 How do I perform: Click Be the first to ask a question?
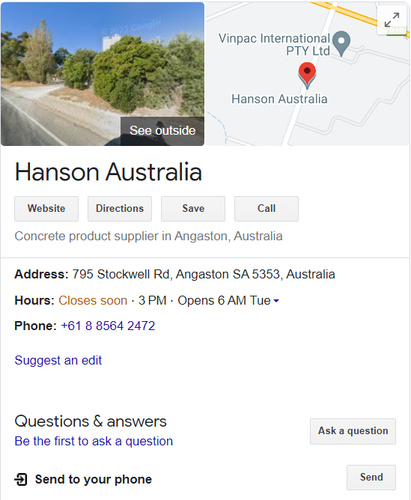(x=94, y=441)
